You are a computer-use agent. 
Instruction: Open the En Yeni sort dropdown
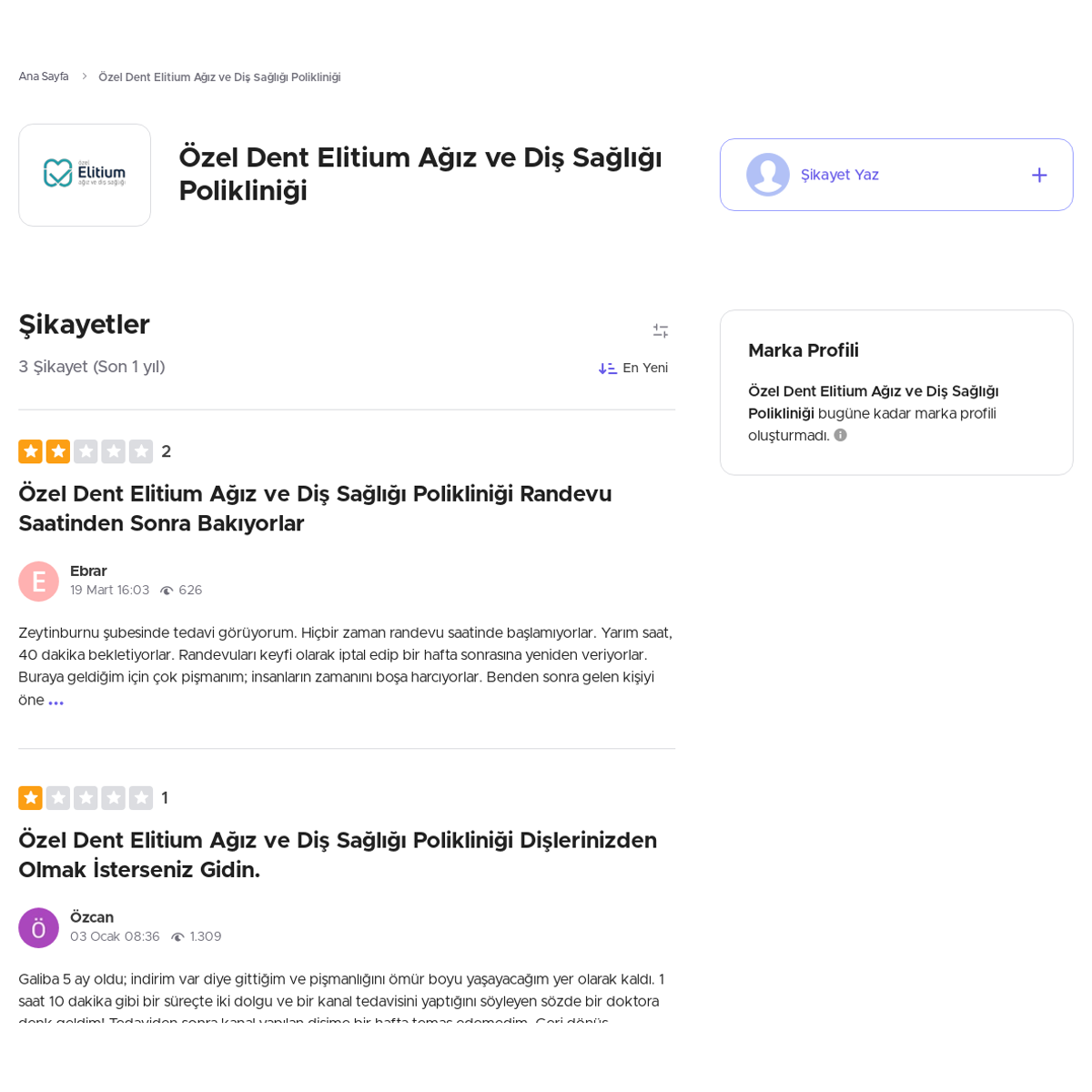(x=633, y=368)
